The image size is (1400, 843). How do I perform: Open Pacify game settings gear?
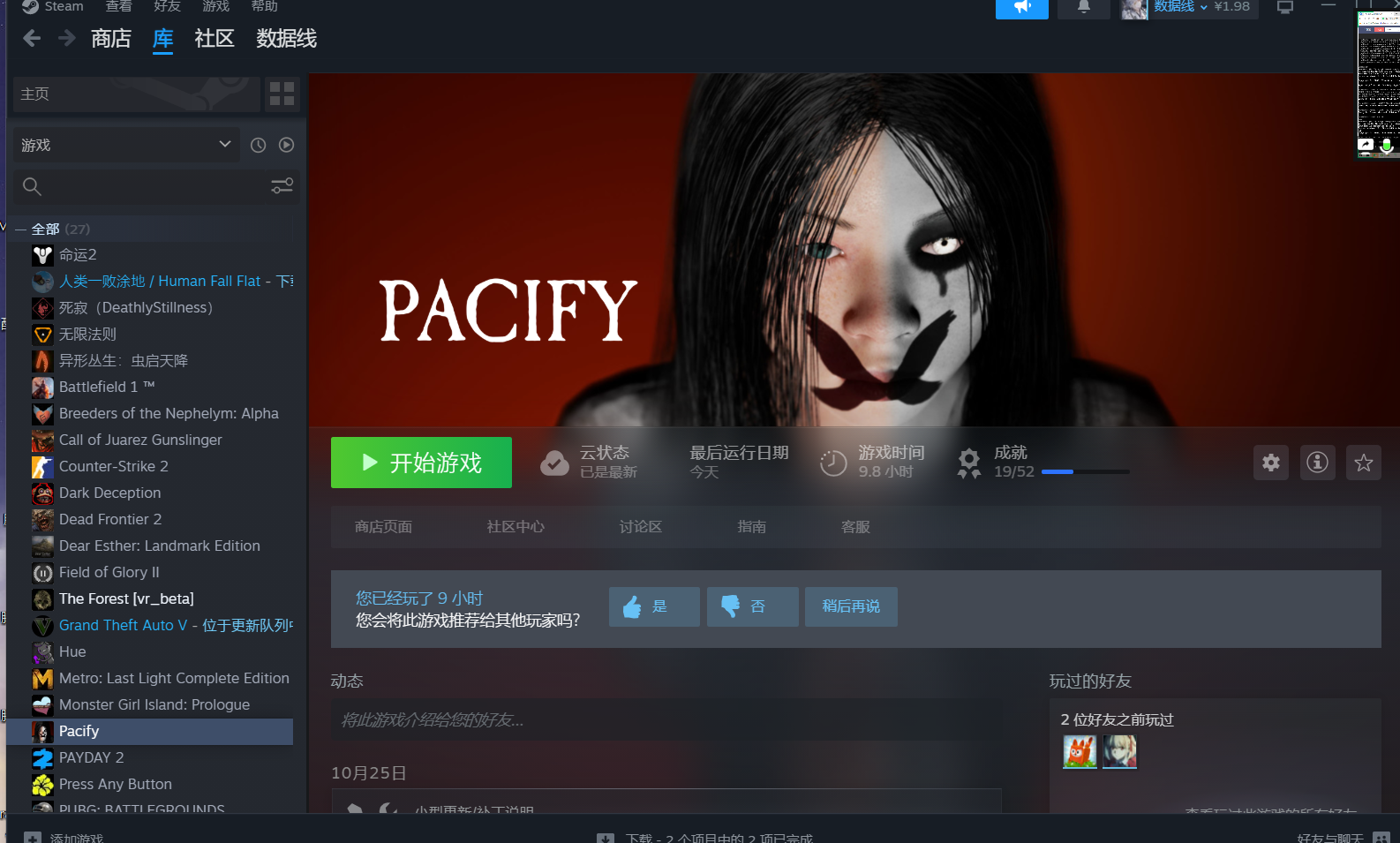[1271, 463]
